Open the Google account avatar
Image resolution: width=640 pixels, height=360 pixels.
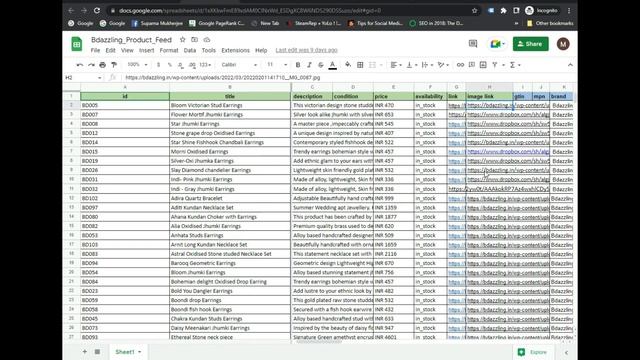click(563, 44)
